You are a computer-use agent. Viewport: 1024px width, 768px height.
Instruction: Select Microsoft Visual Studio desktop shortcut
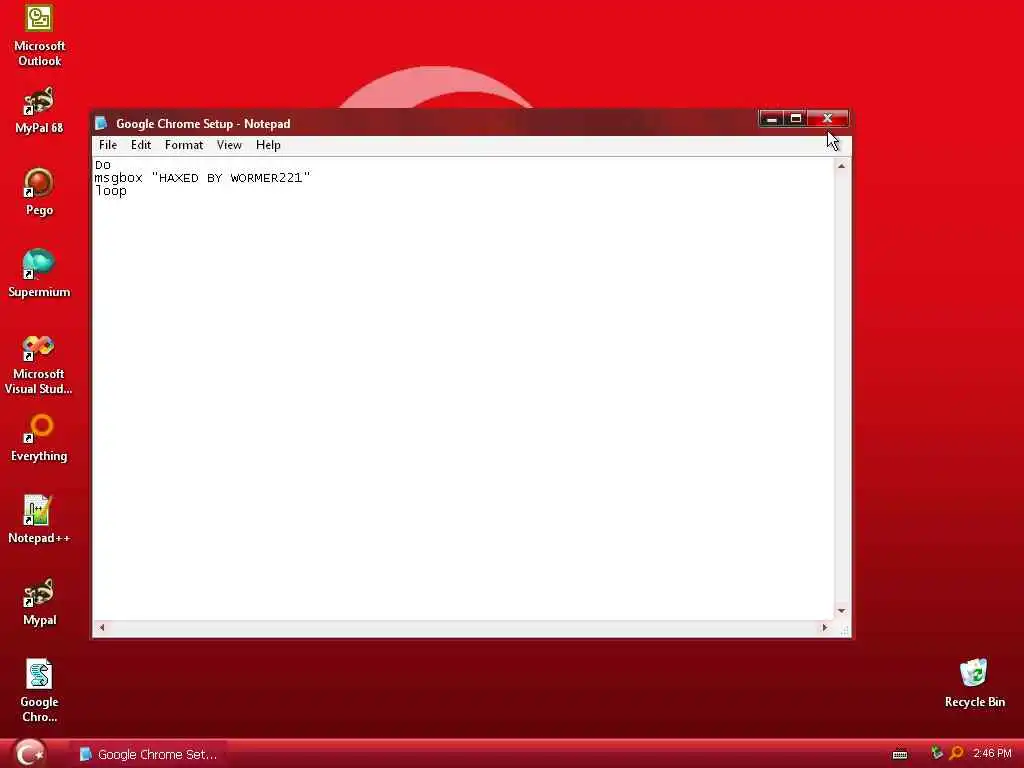pos(39,364)
